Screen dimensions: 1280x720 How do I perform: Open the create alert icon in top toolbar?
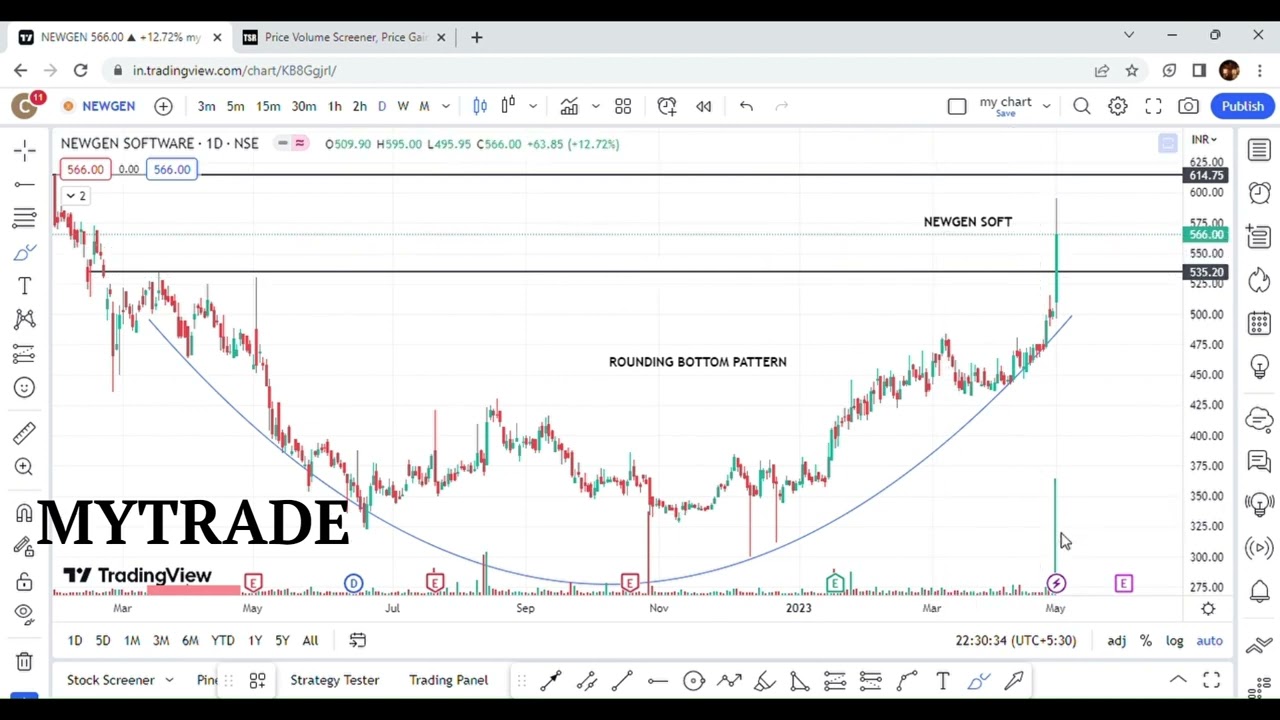[667, 106]
